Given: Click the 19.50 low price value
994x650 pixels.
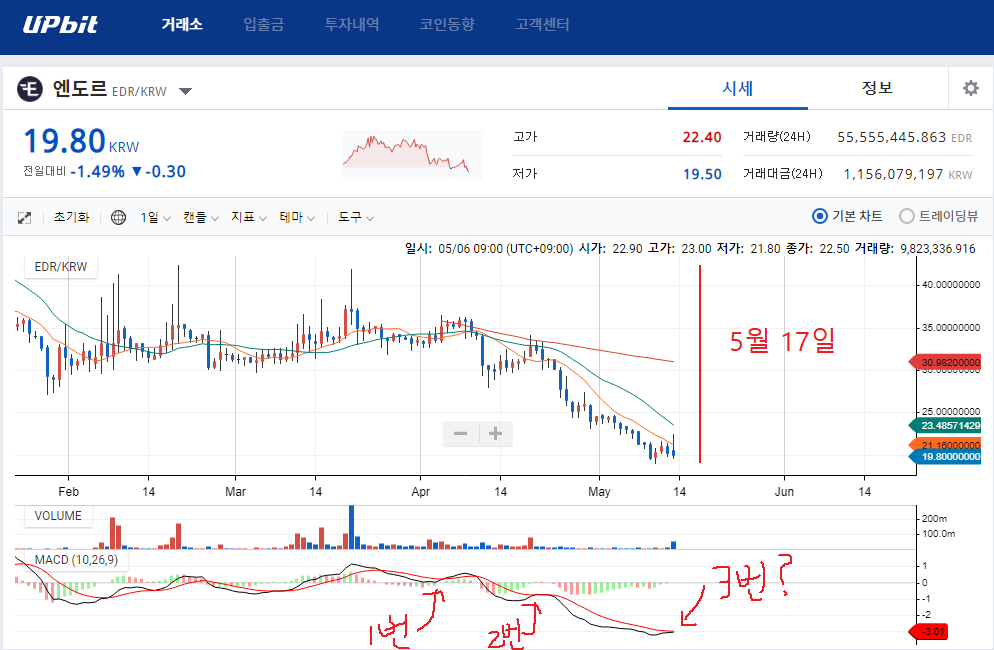Looking at the screenshot, I should click(x=702, y=174).
